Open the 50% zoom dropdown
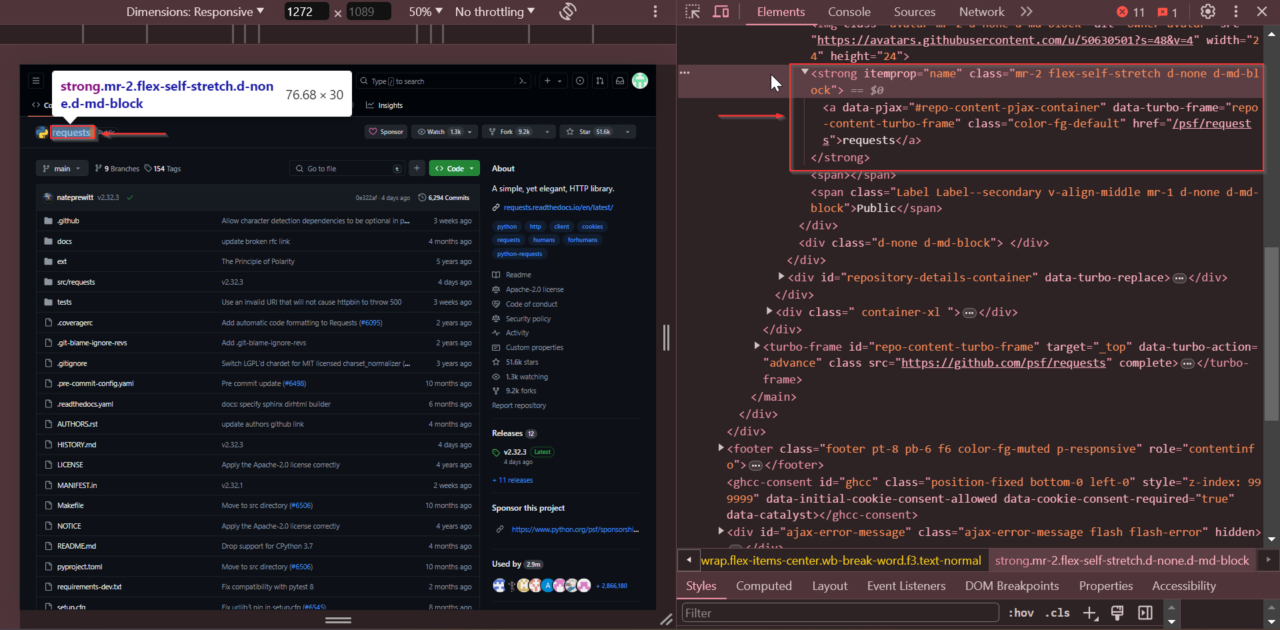Viewport: 1280px width, 630px height. [425, 12]
